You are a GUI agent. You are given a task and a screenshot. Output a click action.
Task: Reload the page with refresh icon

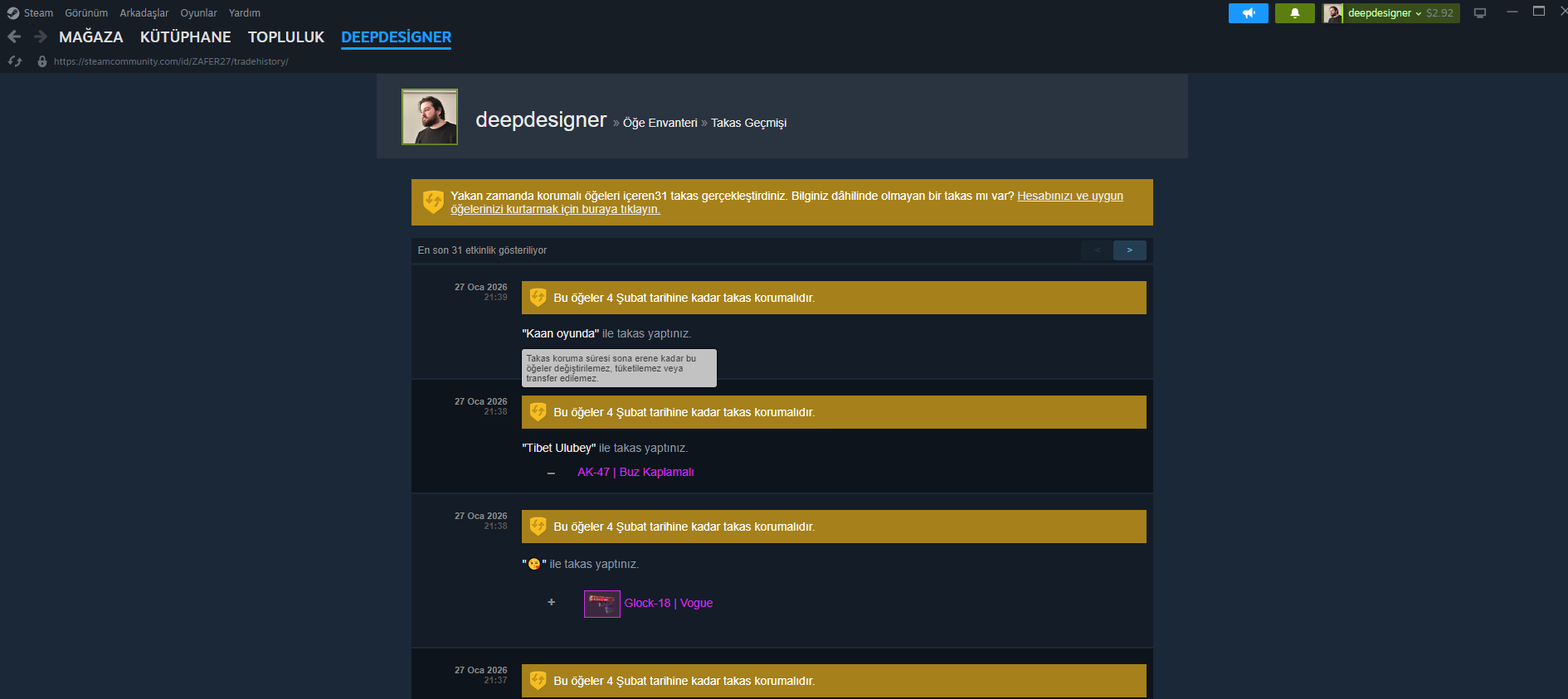(15, 61)
